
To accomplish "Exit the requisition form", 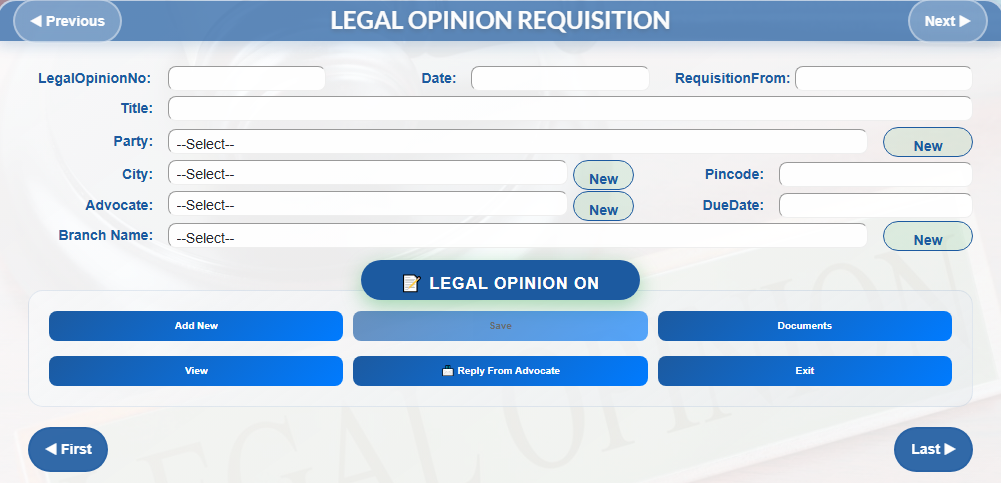I will click(x=804, y=371).
